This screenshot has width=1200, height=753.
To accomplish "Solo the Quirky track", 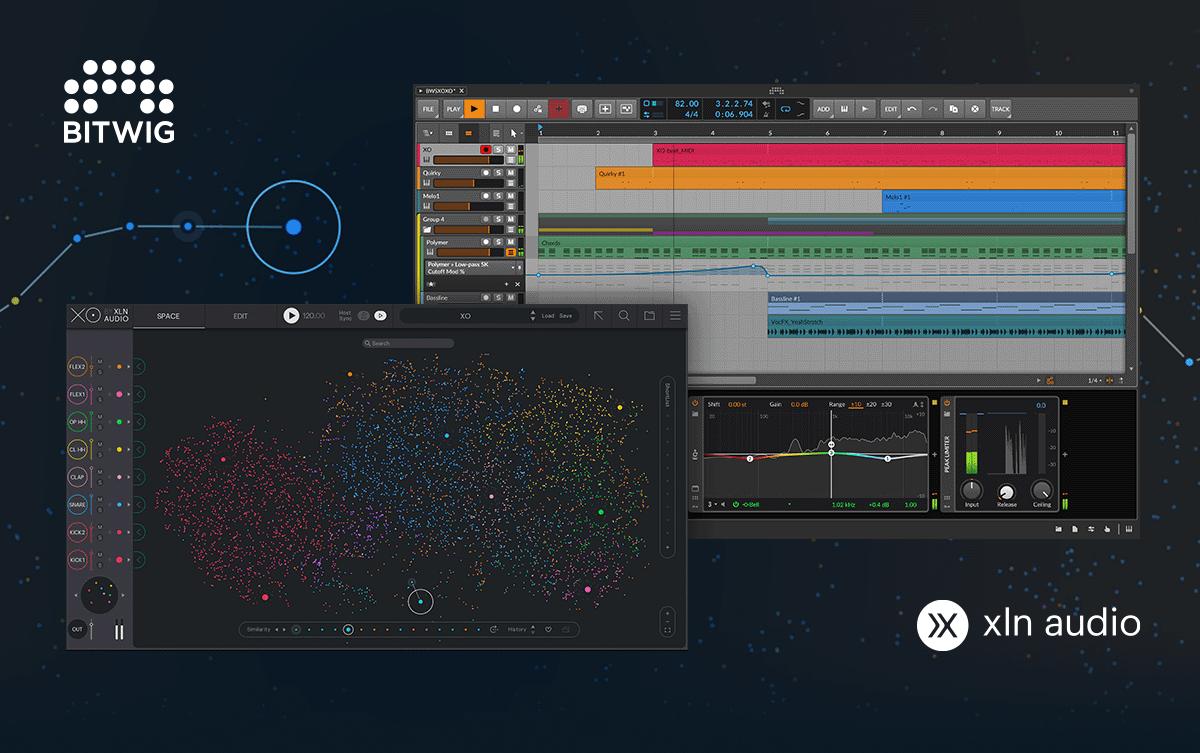I will click(498, 173).
